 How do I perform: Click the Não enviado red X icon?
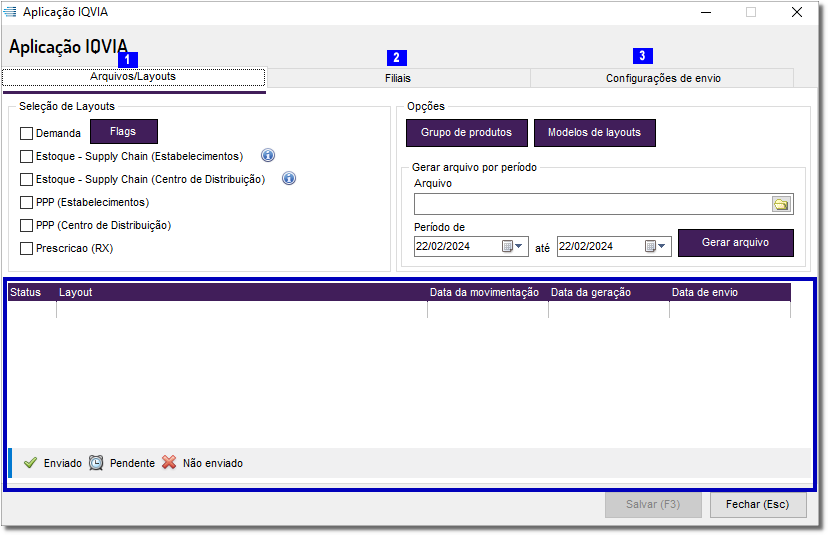(169, 463)
